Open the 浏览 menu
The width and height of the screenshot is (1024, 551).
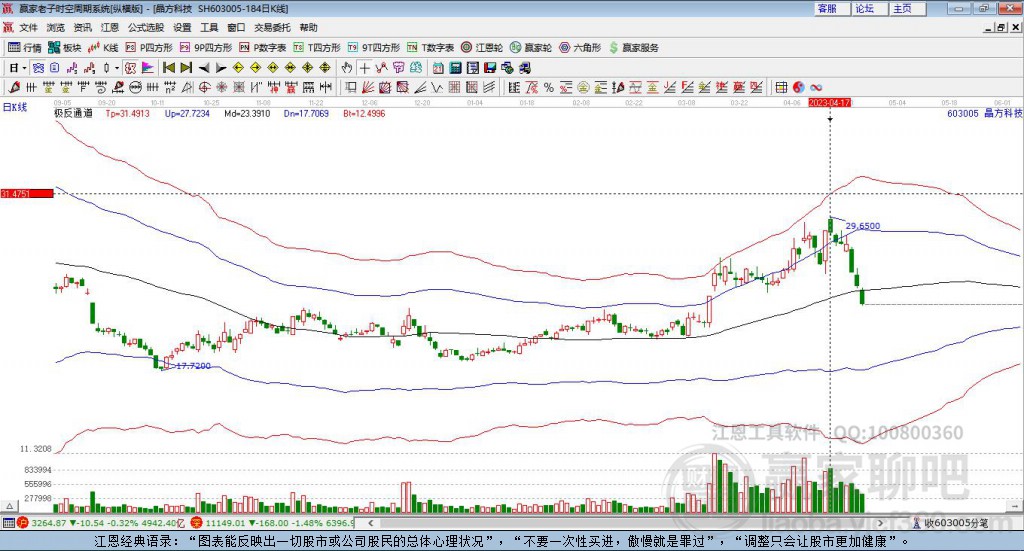point(56,27)
